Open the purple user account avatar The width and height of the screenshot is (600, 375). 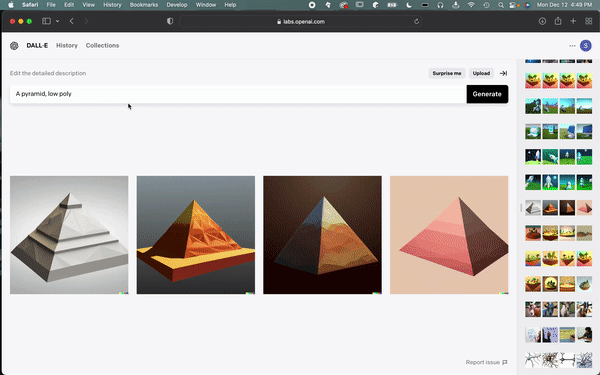[585, 46]
